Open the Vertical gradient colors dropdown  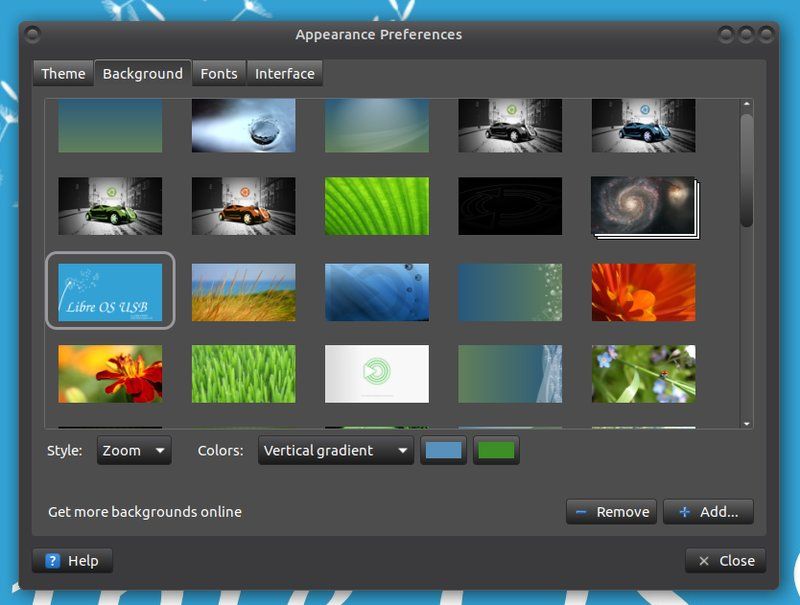pyautogui.click(x=335, y=450)
